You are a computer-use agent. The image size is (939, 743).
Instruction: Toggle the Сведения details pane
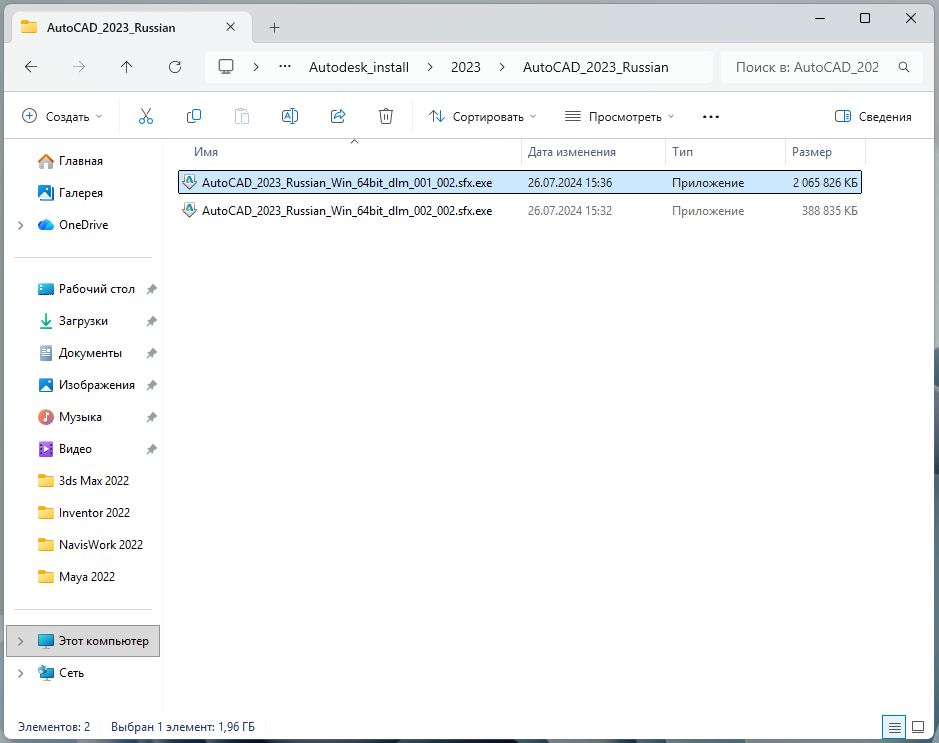[x=873, y=116]
